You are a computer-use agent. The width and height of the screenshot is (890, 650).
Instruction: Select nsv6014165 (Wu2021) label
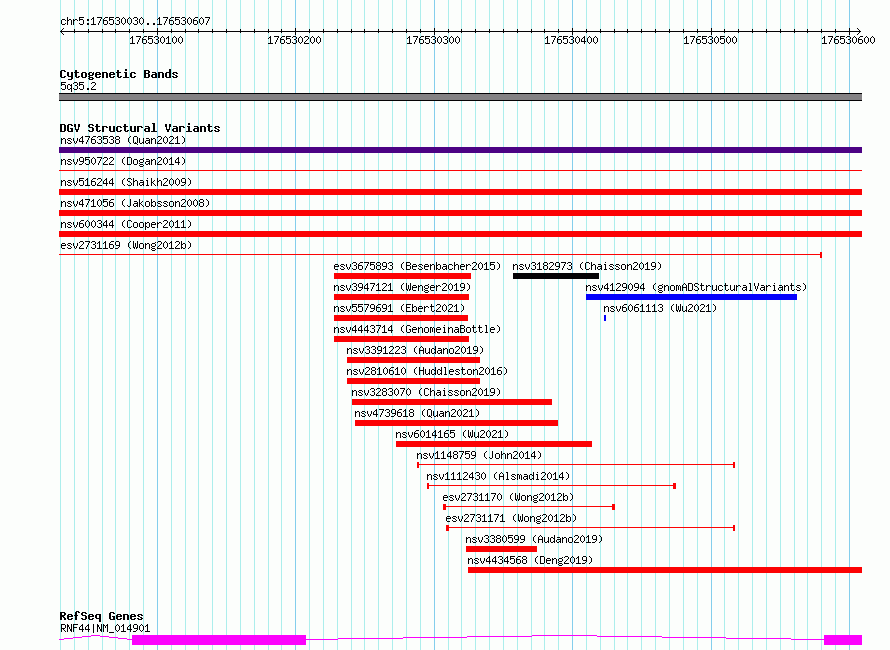click(452, 434)
